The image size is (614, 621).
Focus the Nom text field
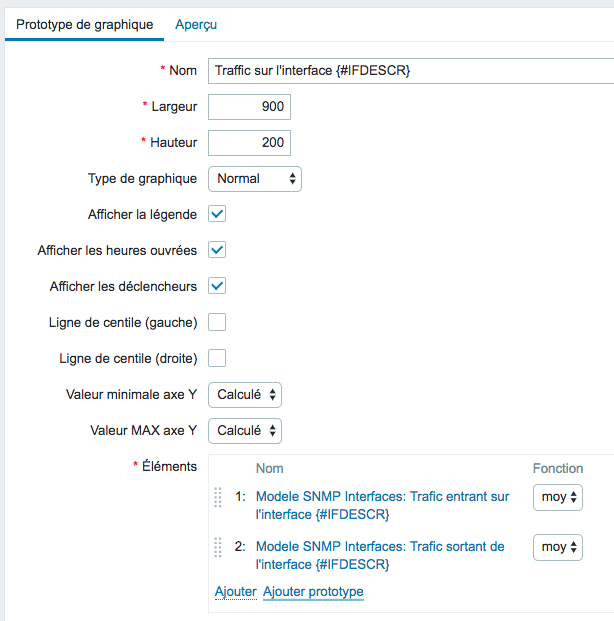click(x=411, y=71)
